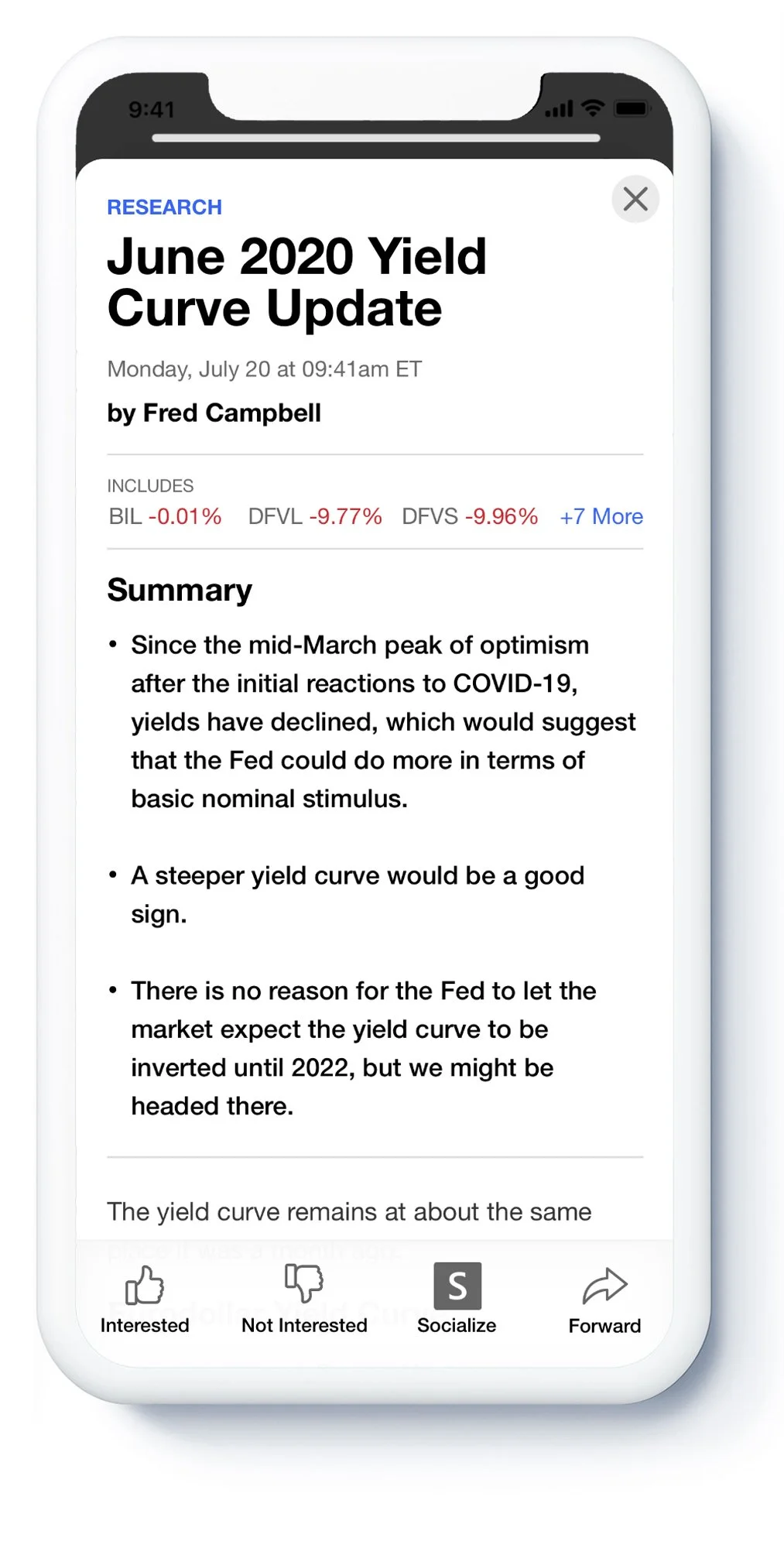Tap the Summary heading
This screenshot has height=1548, width=784.
(180, 591)
